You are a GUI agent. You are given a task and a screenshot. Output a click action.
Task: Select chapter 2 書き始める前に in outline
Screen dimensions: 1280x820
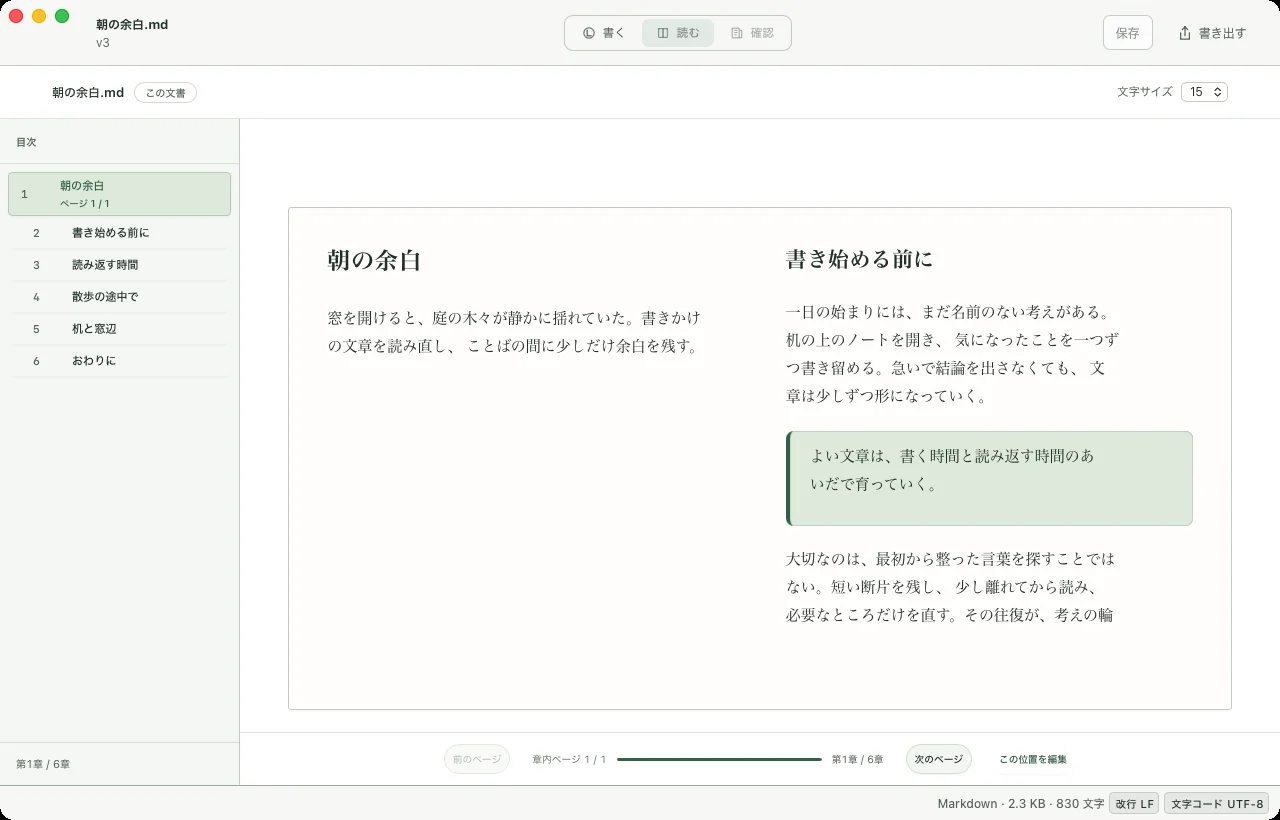(x=120, y=233)
